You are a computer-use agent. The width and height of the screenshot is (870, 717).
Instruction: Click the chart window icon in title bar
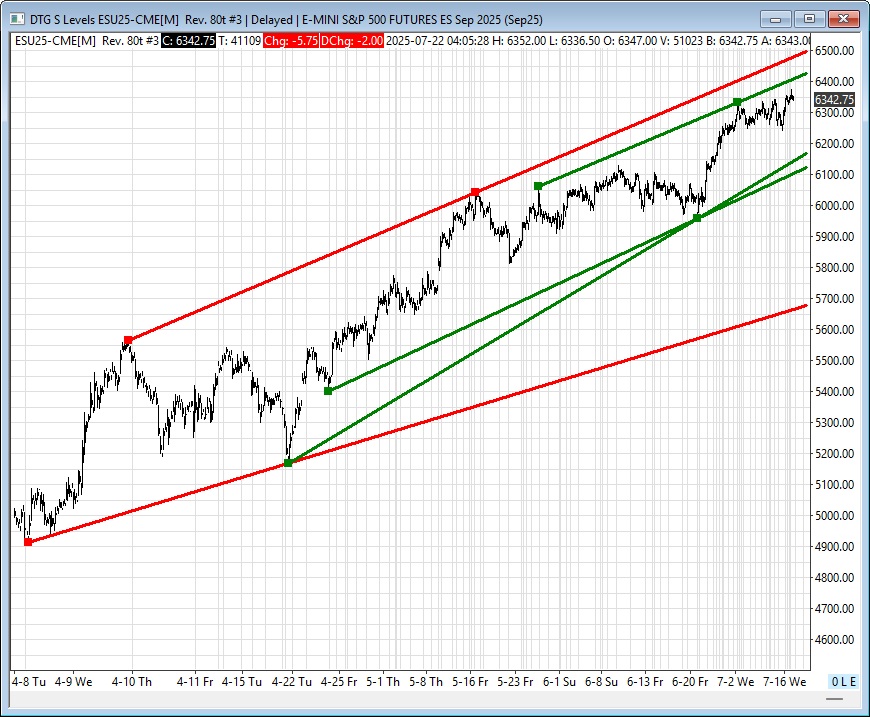click(x=17, y=19)
